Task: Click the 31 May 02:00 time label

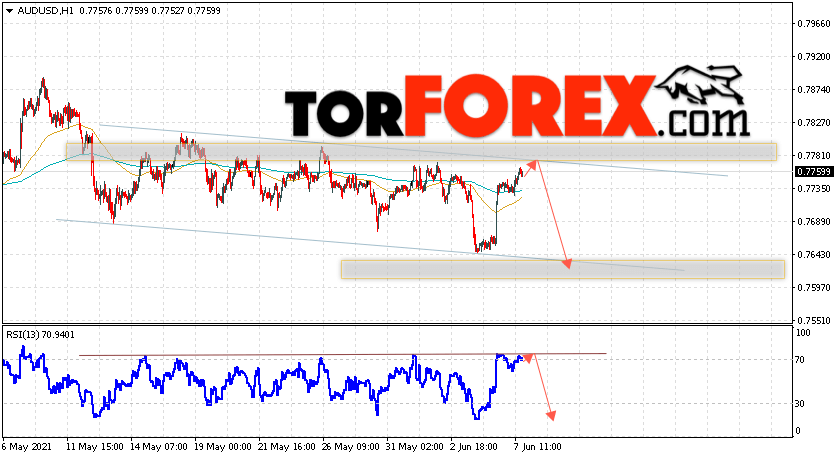Action: [x=415, y=446]
